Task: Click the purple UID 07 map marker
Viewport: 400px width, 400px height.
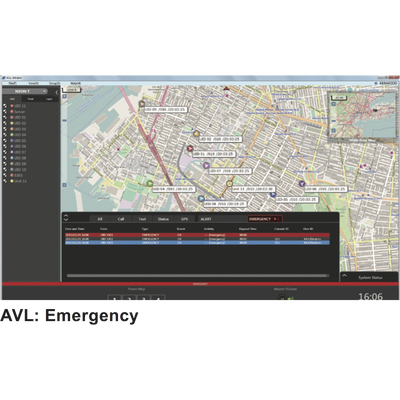Action: click(x=206, y=165)
